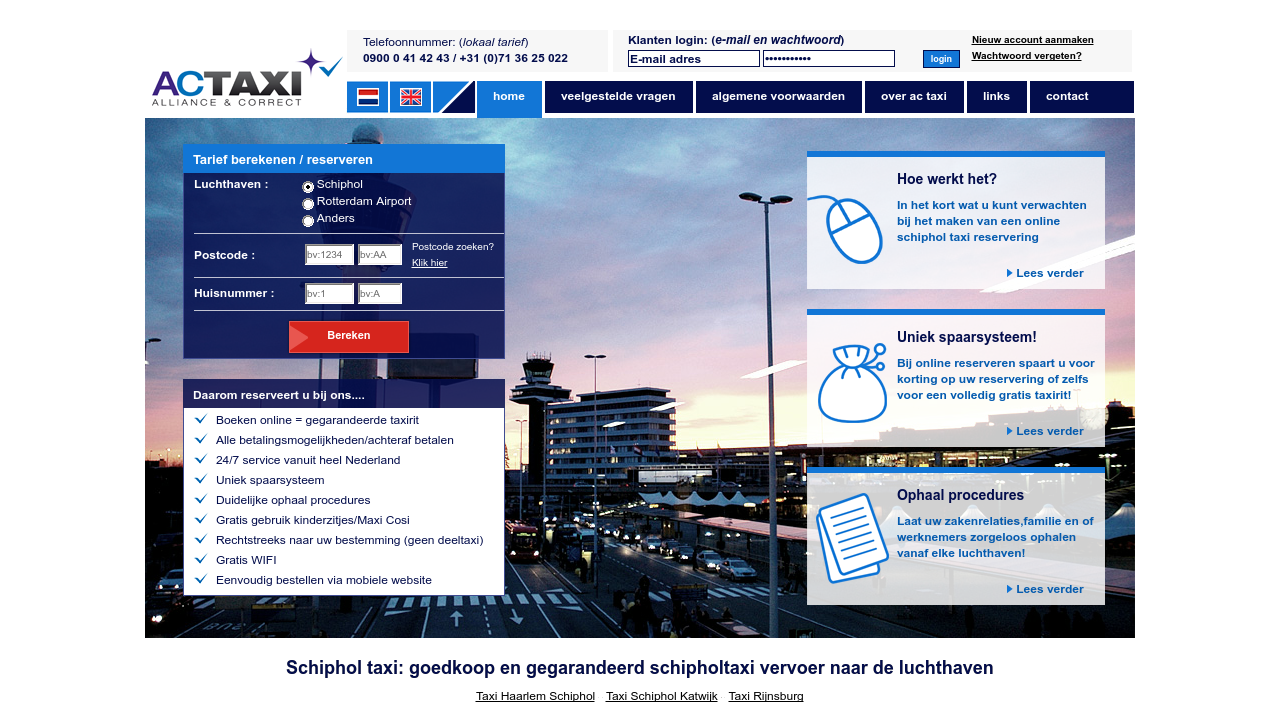Open the veelgestelde vragen menu item

618,97
